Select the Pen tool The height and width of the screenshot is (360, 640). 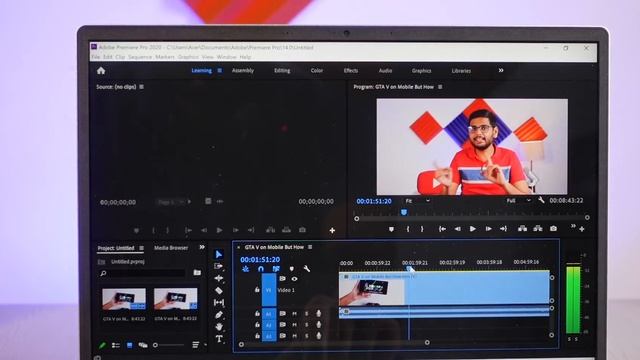tap(219, 315)
